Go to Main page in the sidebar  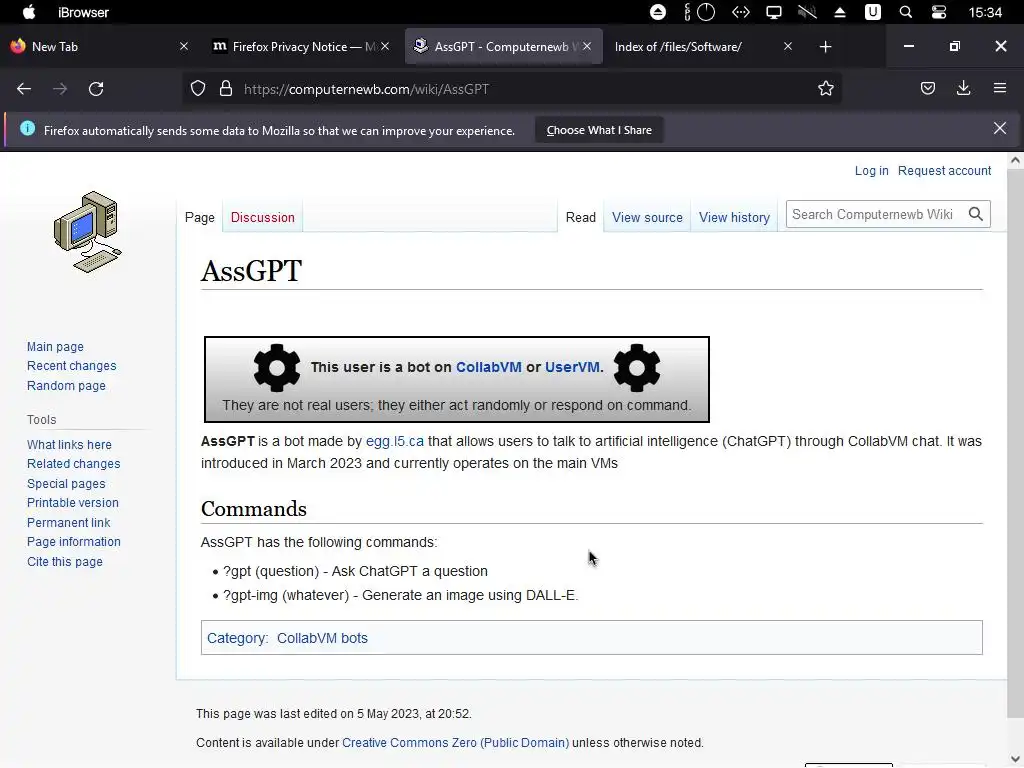[55, 347]
